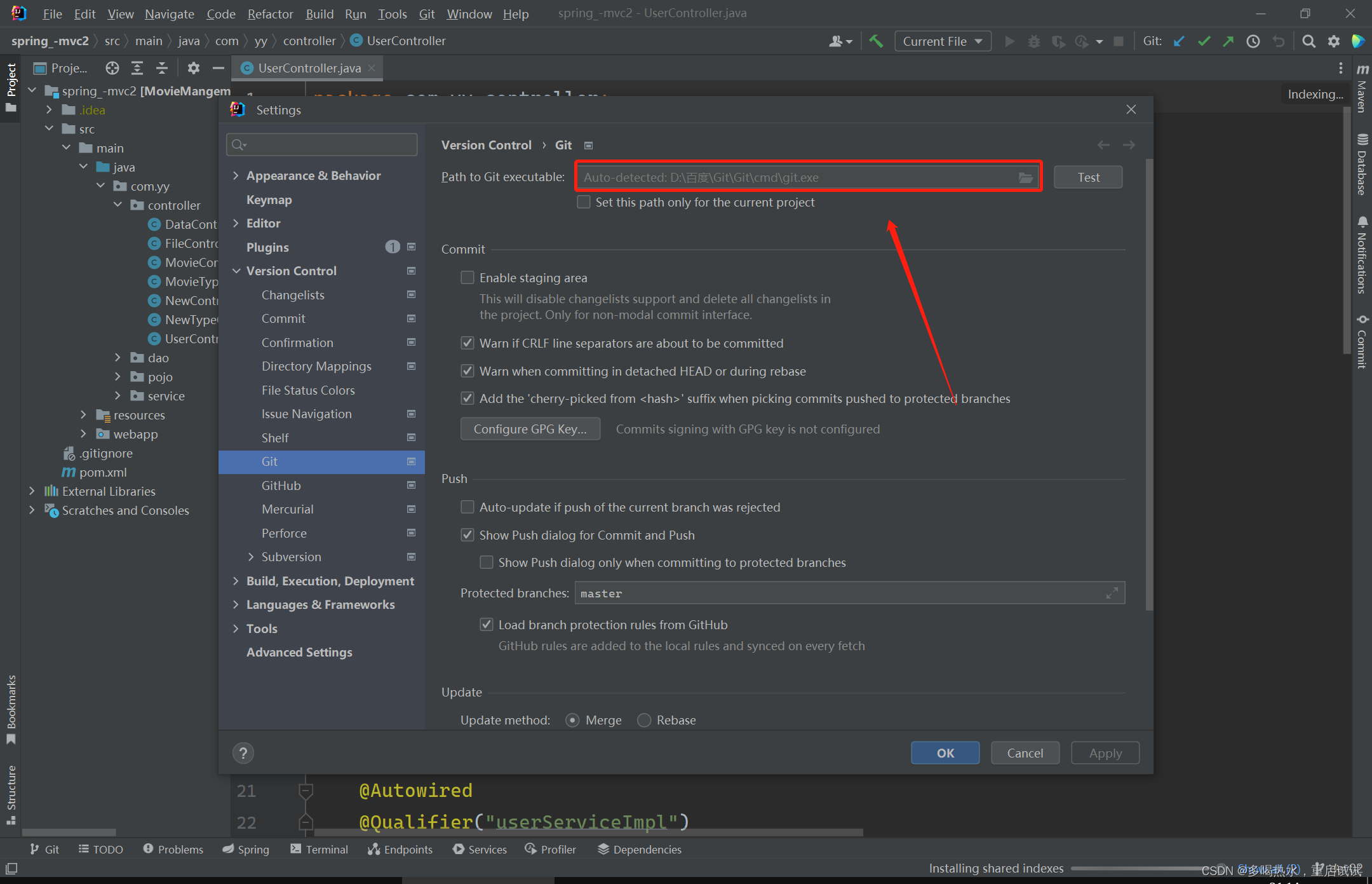Open the Settings help question mark
This screenshot has width=1372, height=884.
click(243, 753)
